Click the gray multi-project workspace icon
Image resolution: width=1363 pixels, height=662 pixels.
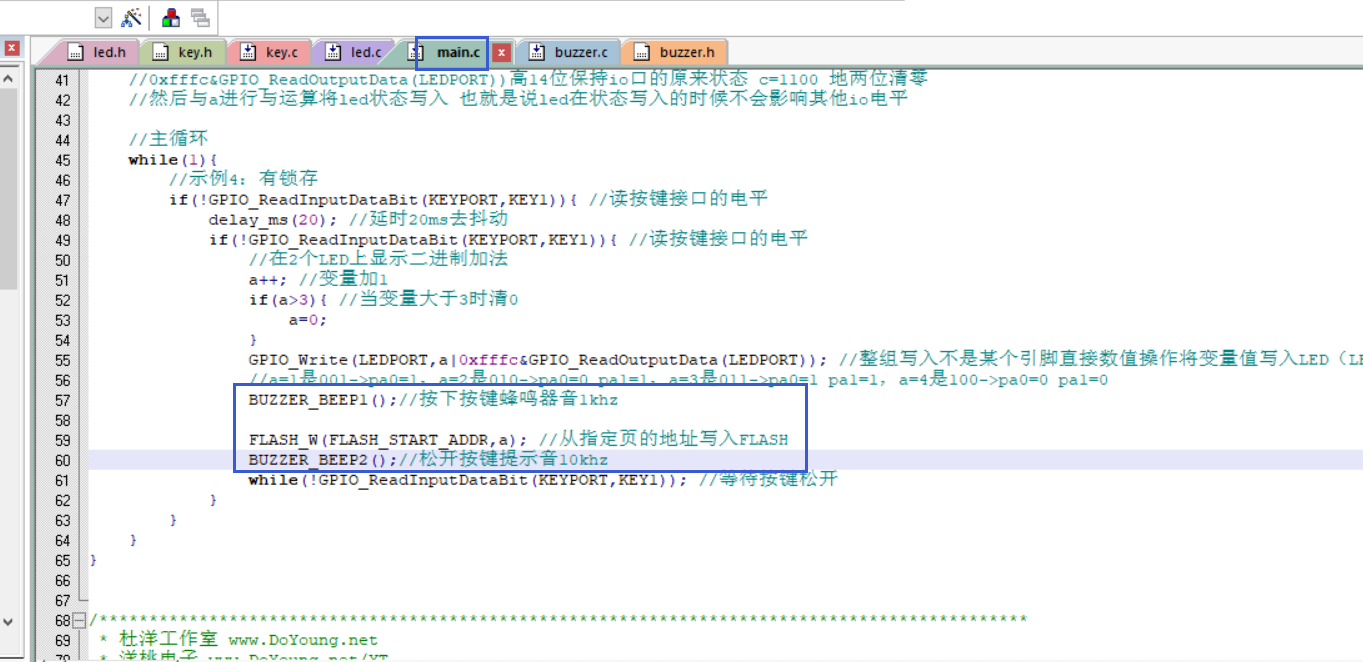[x=200, y=18]
